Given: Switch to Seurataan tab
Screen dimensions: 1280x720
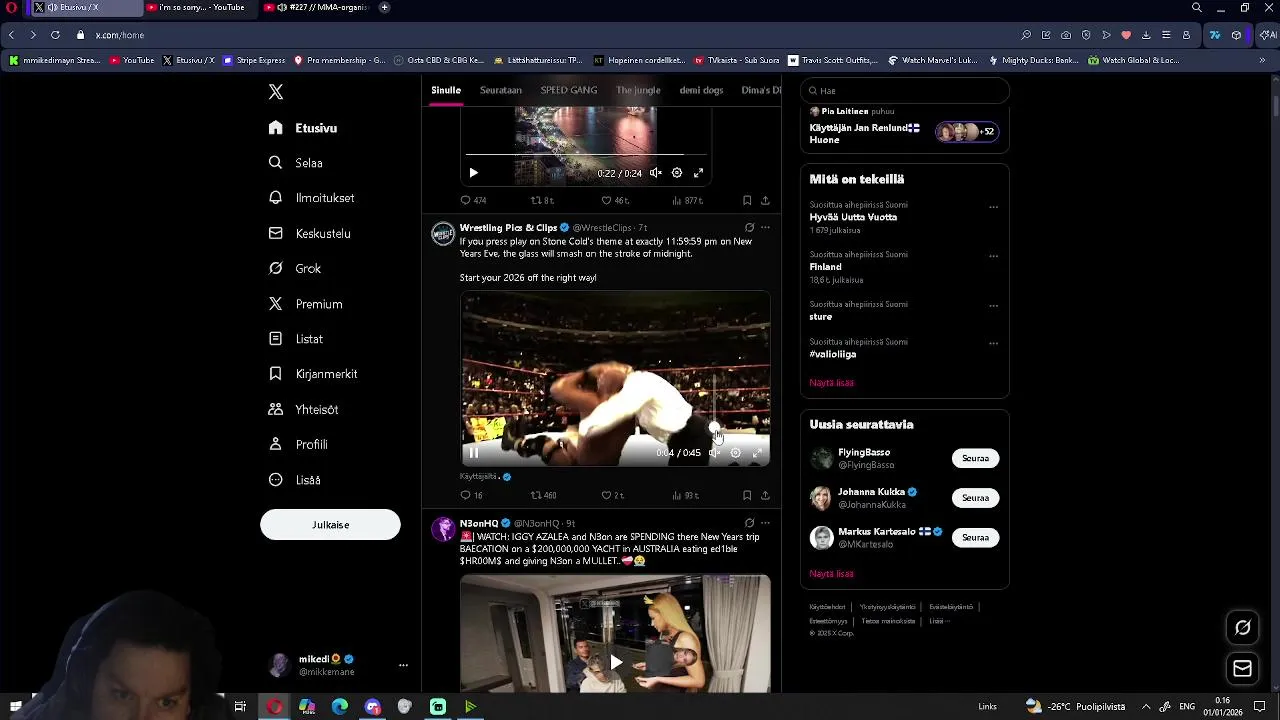Looking at the screenshot, I should tap(501, 90).
